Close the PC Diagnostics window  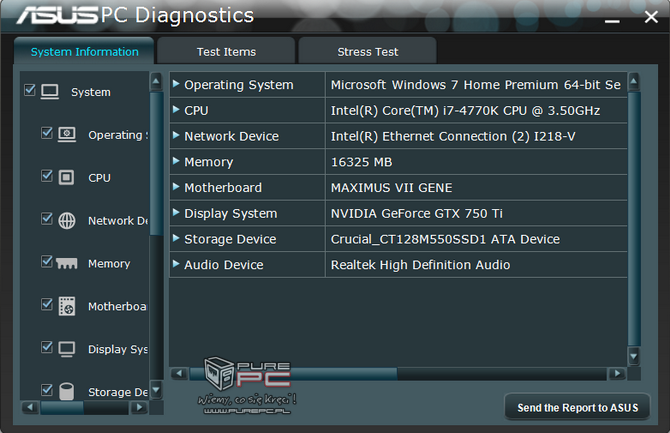(x=651, y=17)
